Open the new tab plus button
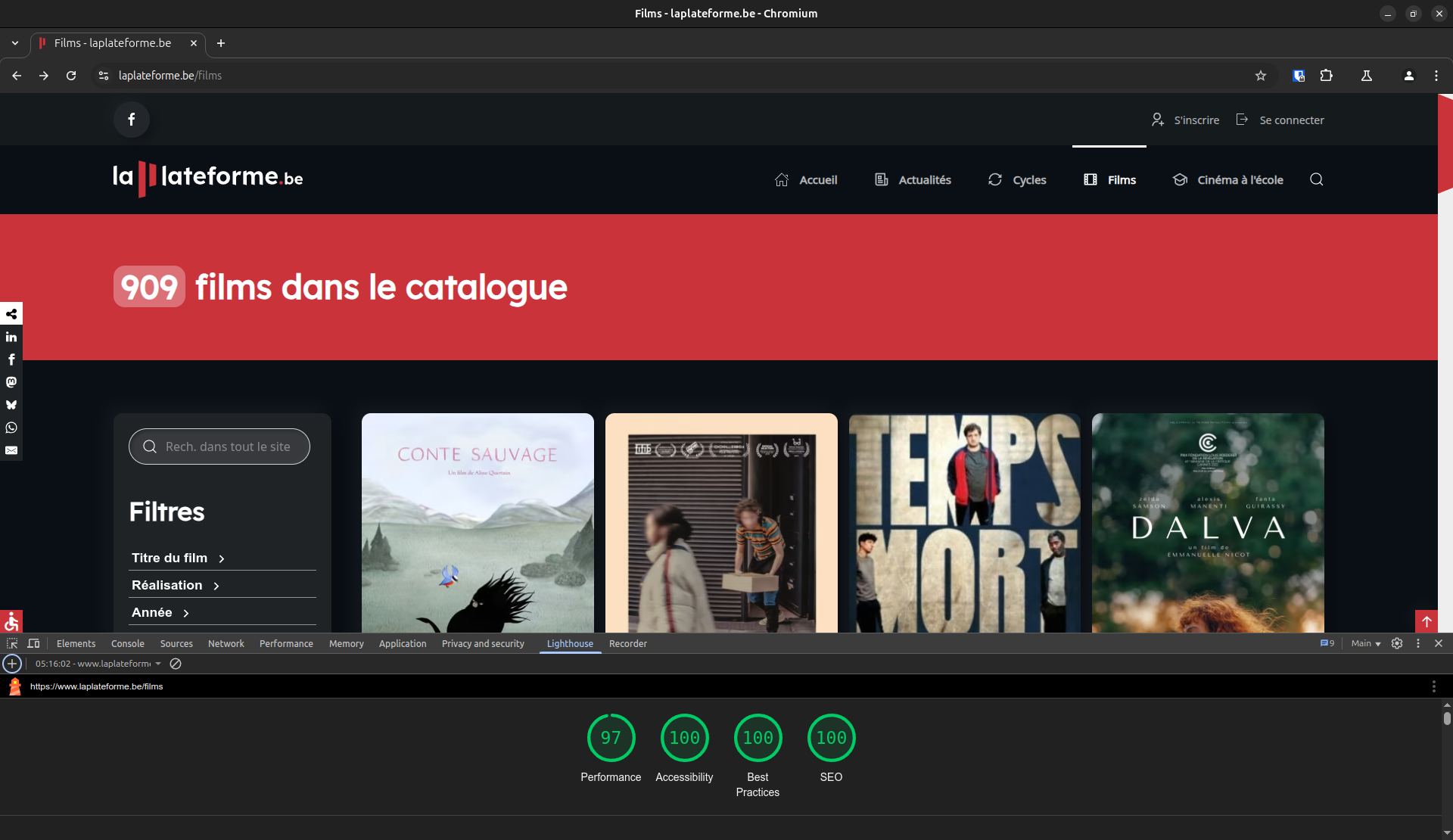 [x=221, y=43]
